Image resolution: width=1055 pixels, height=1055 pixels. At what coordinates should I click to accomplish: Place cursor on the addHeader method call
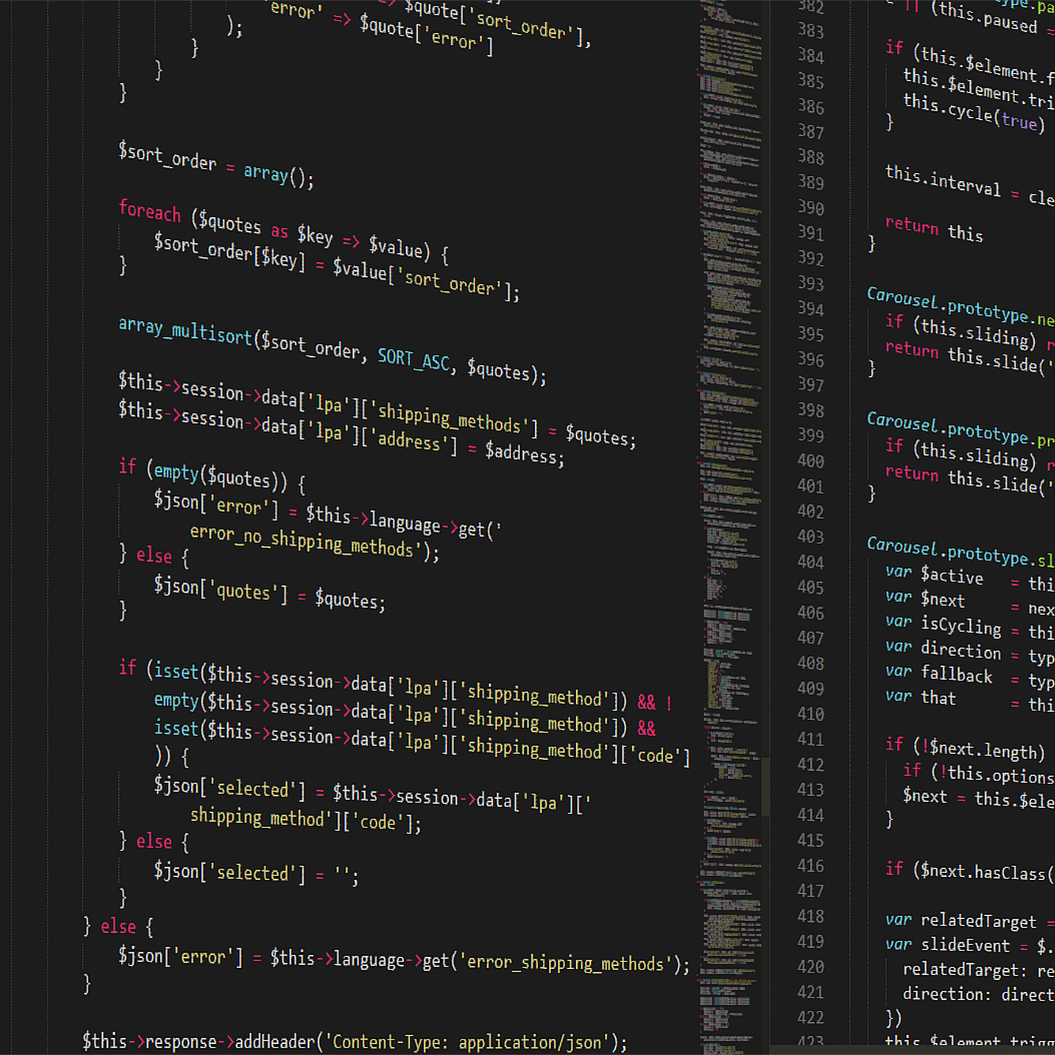(x=274, y=1042)
